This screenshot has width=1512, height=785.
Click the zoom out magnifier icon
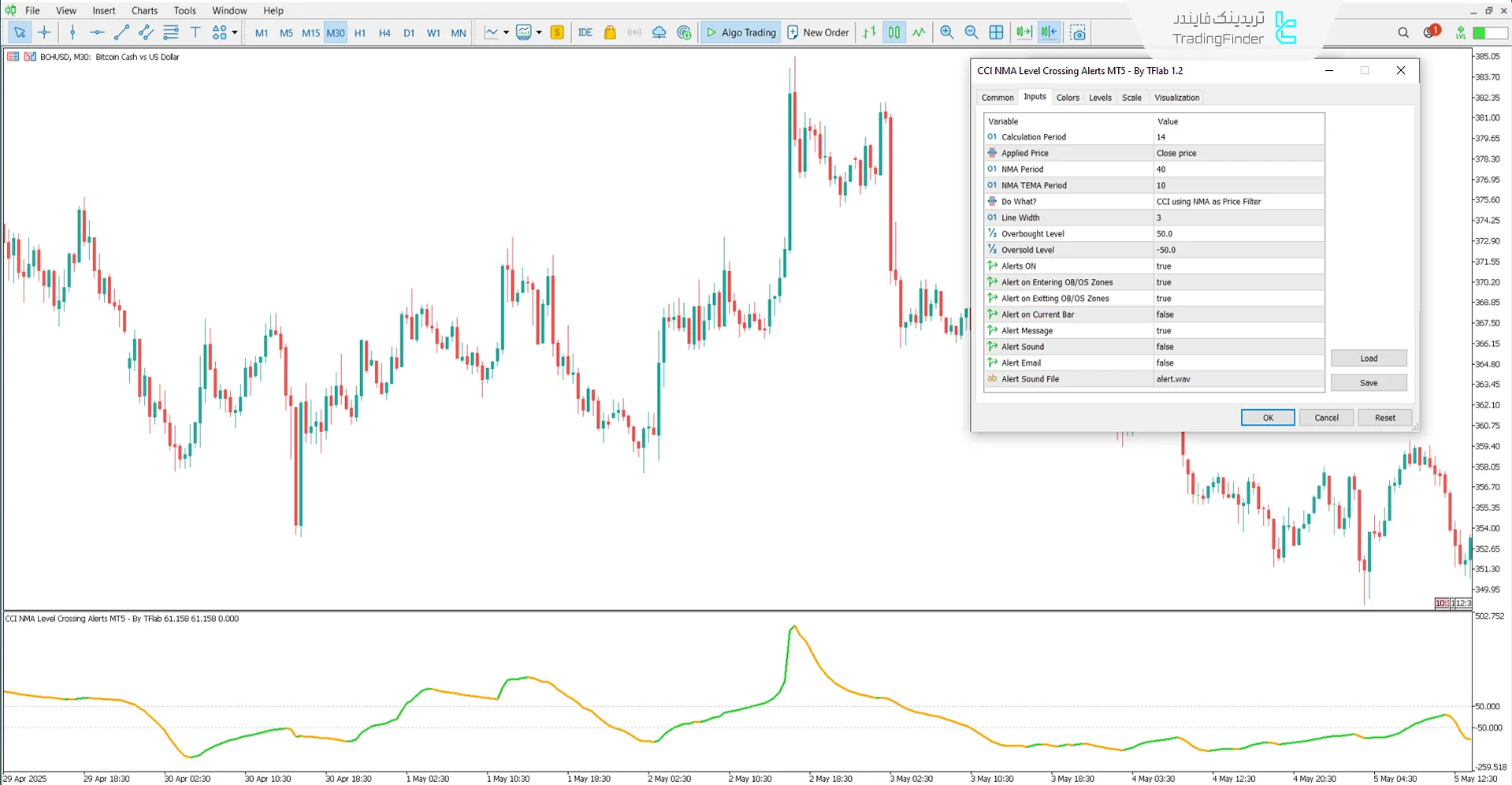971,32
